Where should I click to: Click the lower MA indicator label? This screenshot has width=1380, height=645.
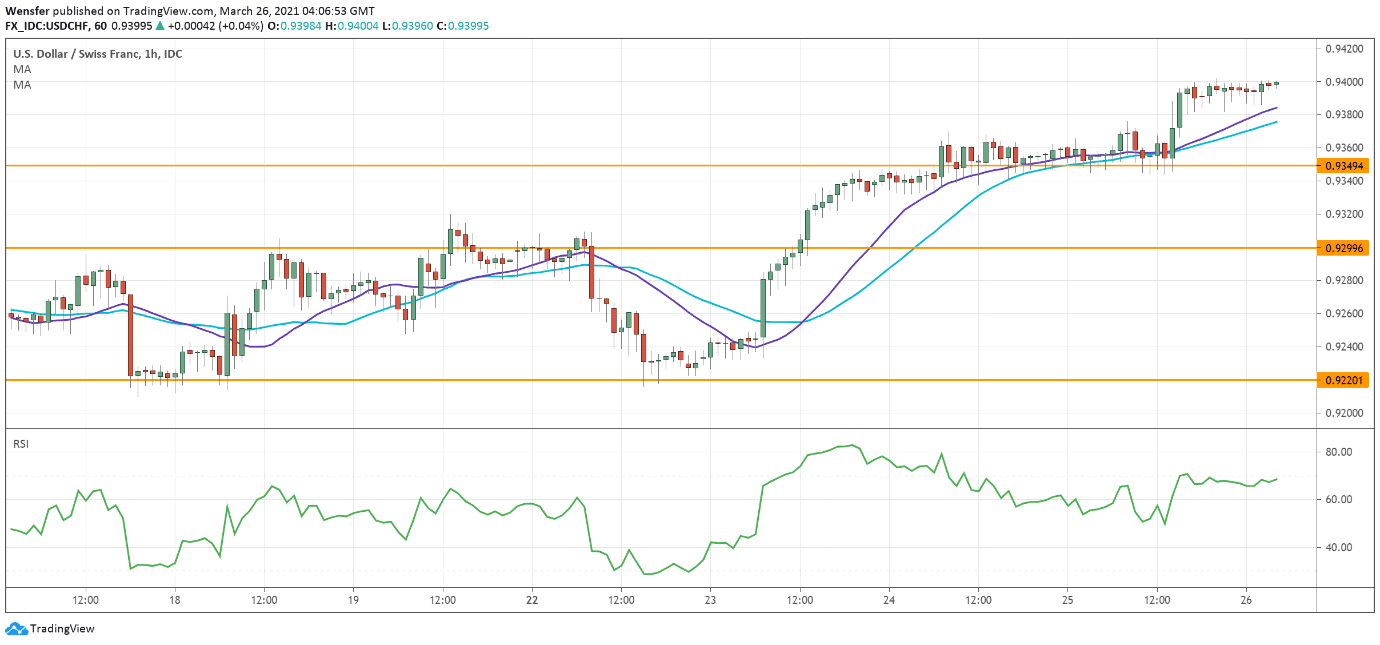[x=22, y=85]
